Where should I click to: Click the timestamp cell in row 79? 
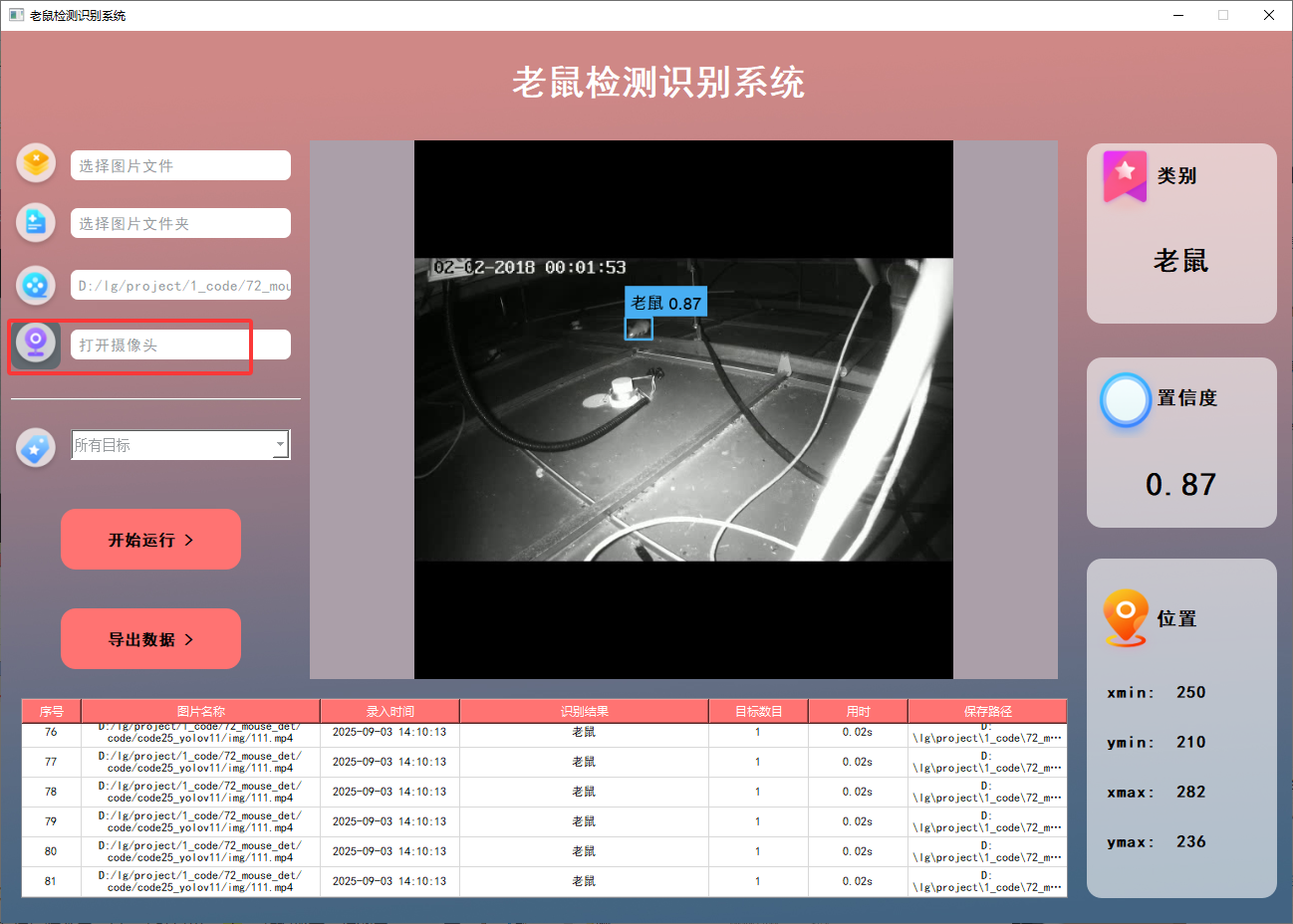389,821
